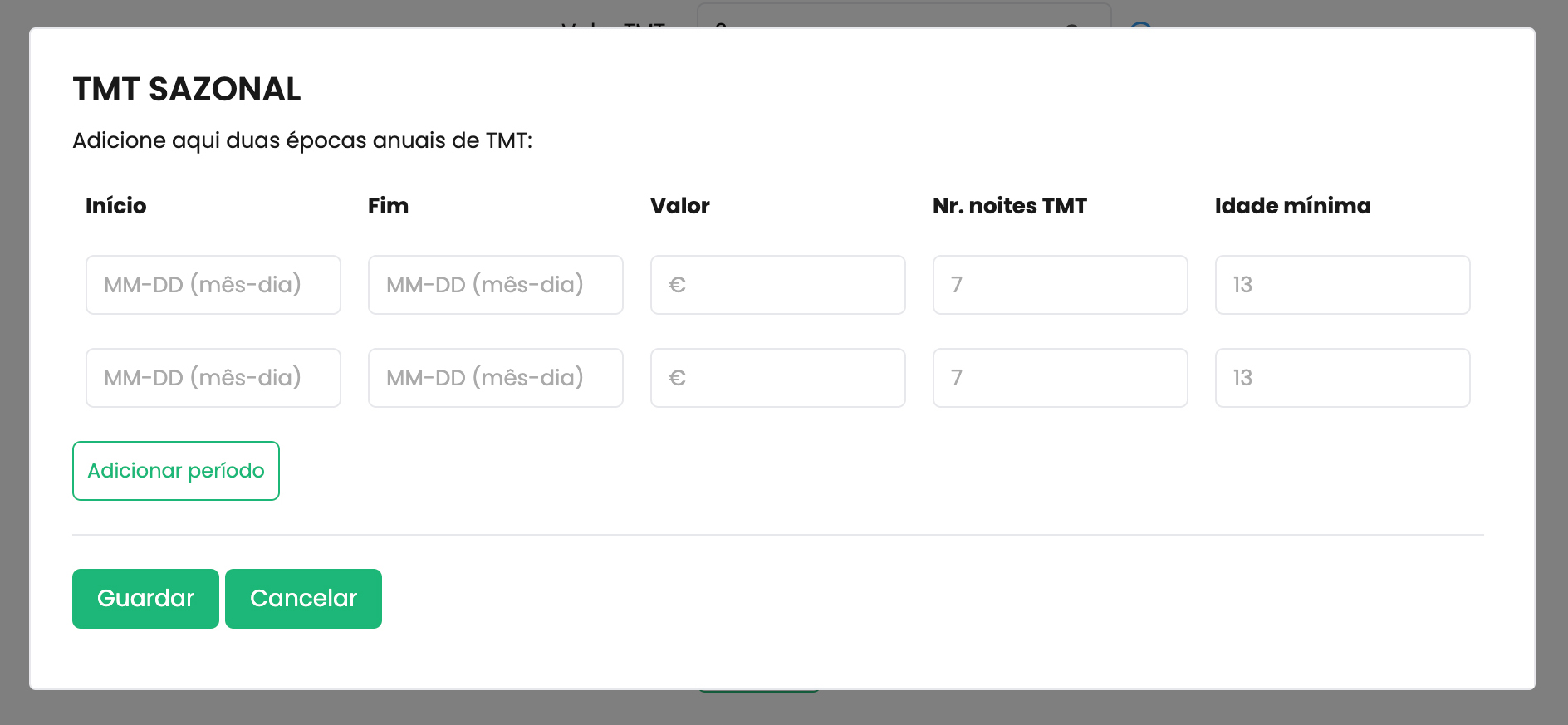Click the first row Valor euro field

click(778, 285)
